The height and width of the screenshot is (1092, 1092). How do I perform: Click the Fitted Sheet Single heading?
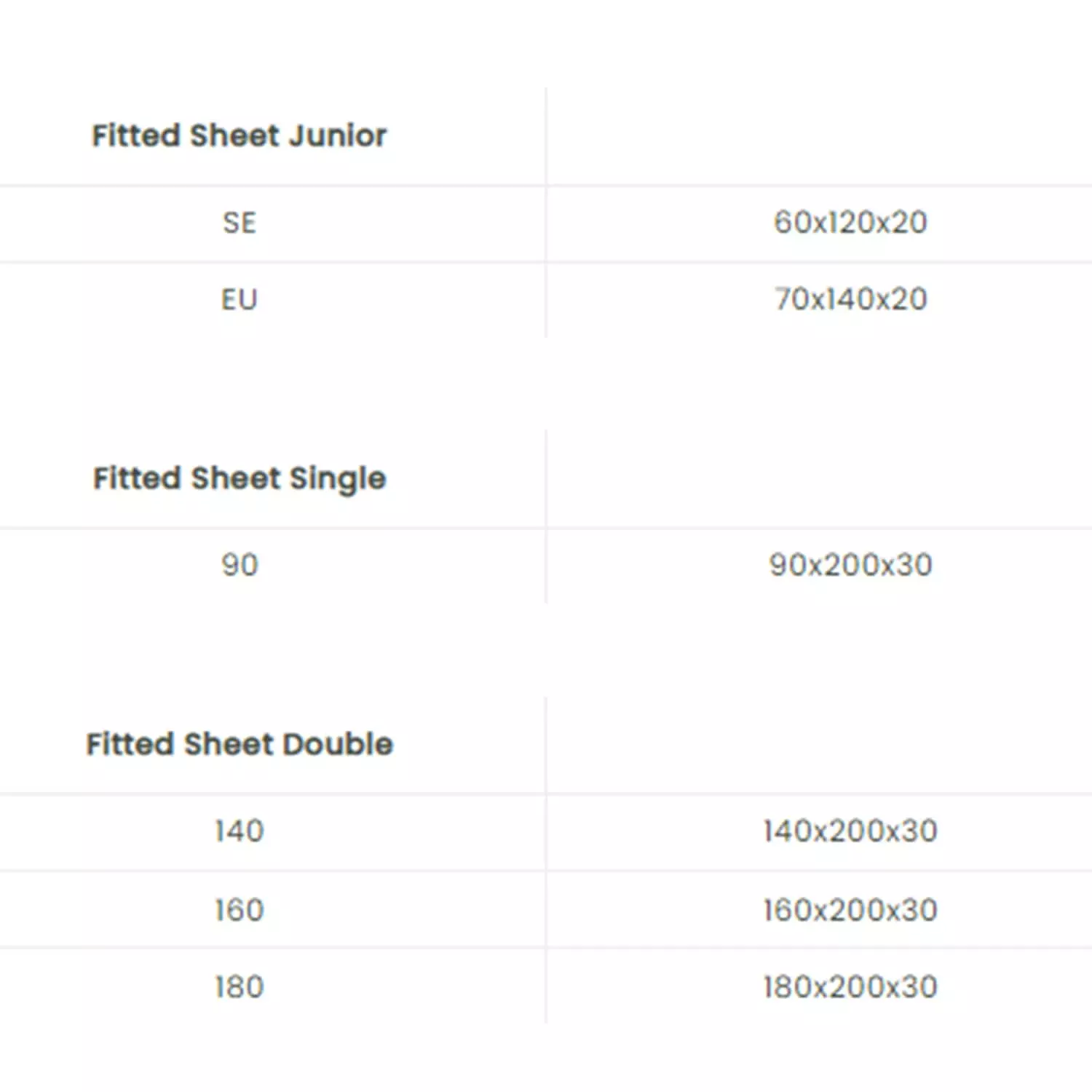(x=239, y=478)
